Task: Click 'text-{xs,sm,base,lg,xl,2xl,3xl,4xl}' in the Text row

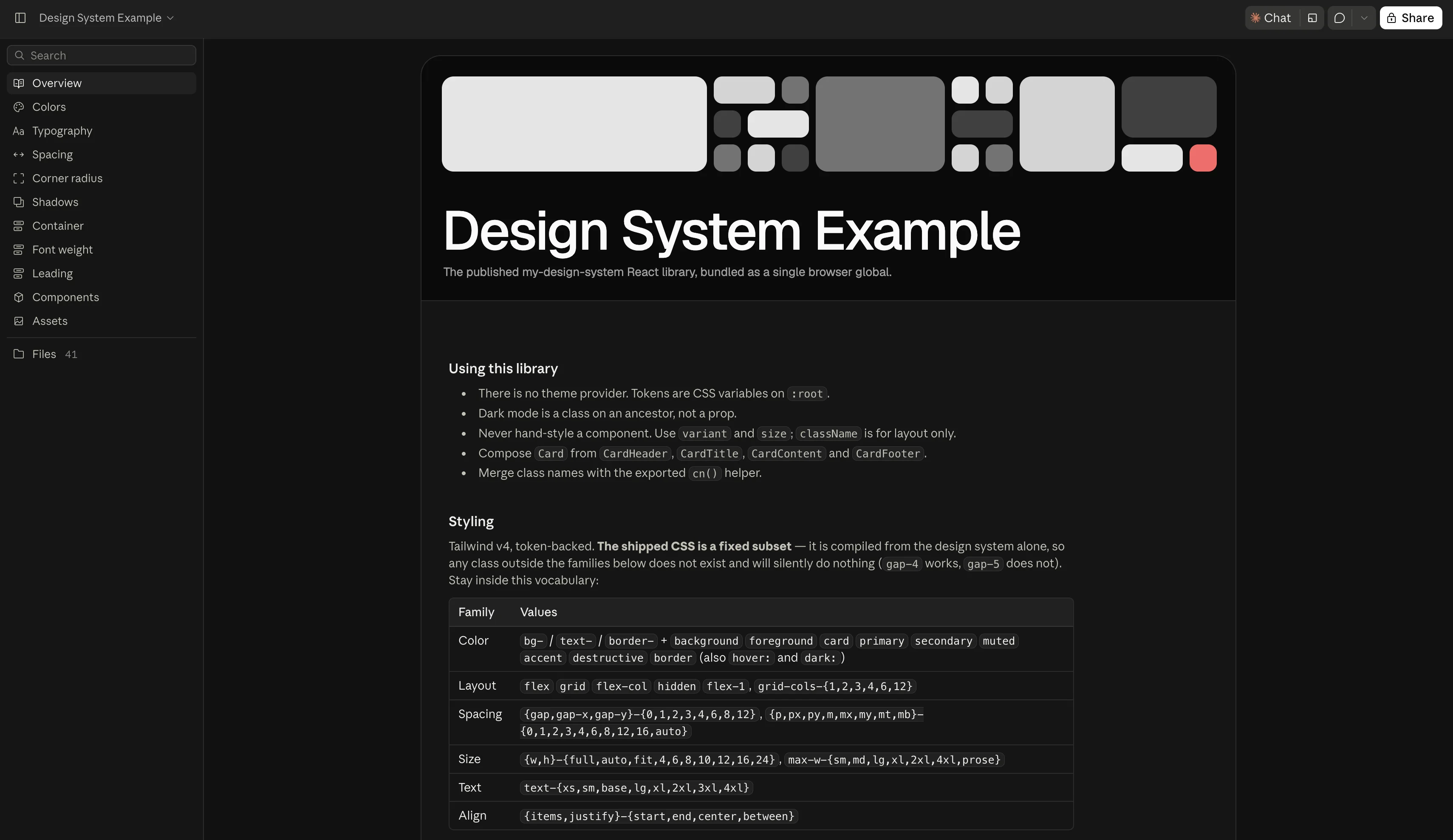Action: coord(636,787)
